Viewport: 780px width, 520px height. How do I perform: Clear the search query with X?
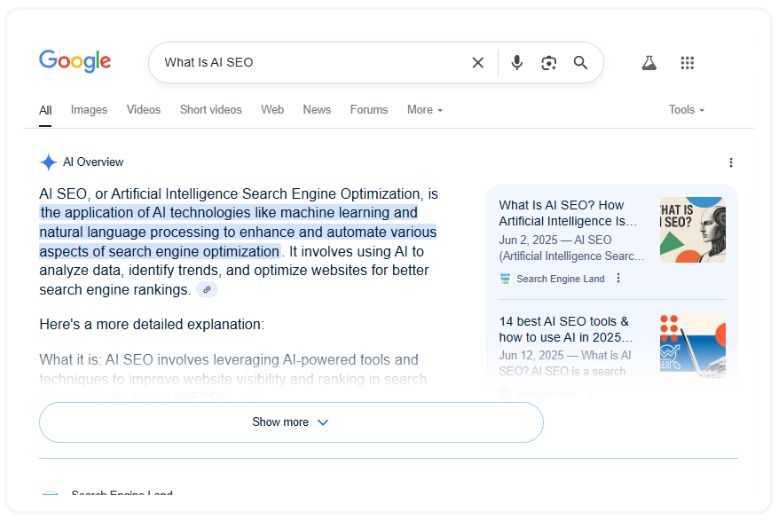tap(478, 63)
